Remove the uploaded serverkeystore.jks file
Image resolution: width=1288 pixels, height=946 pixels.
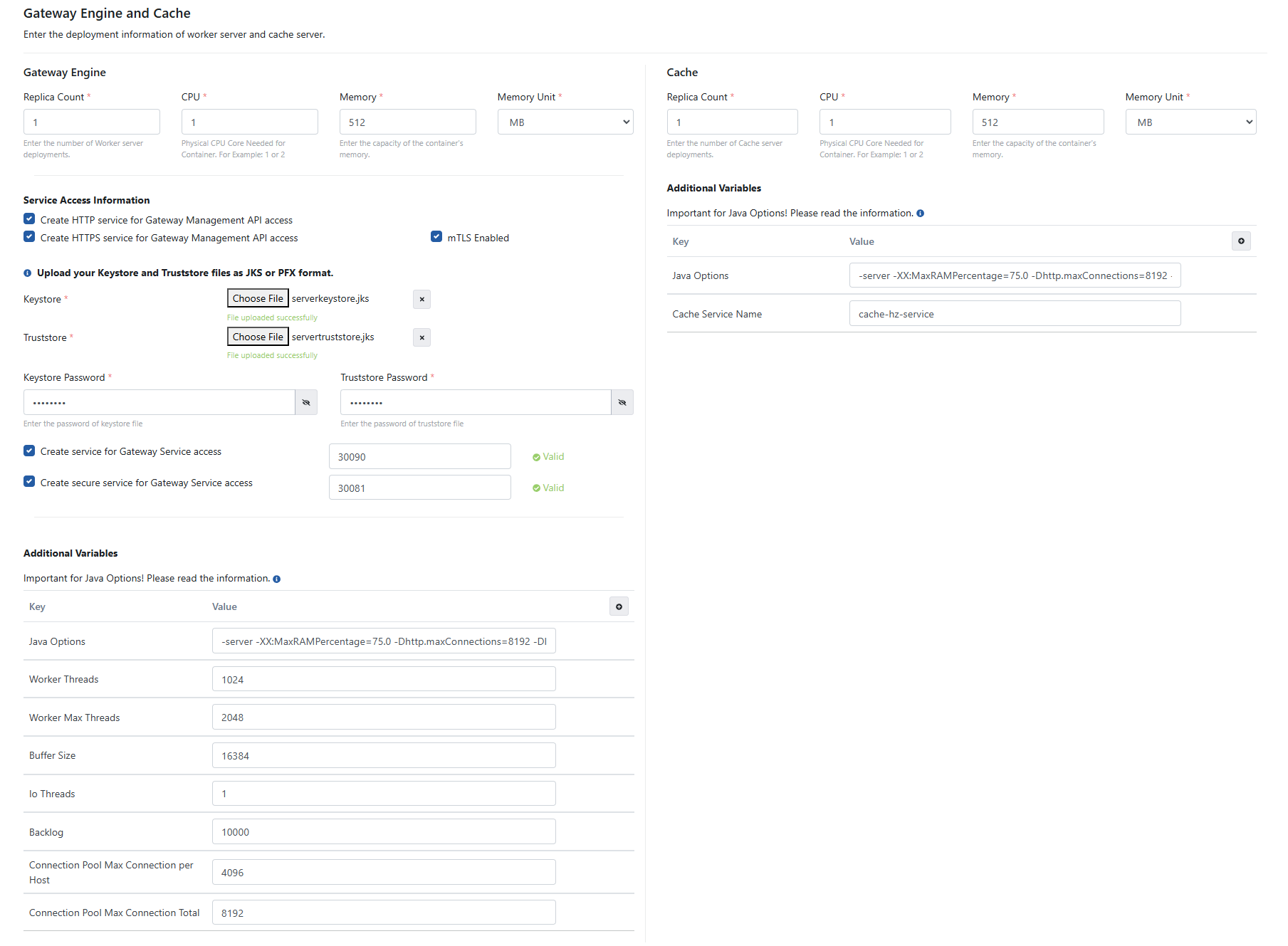(422, 299)
